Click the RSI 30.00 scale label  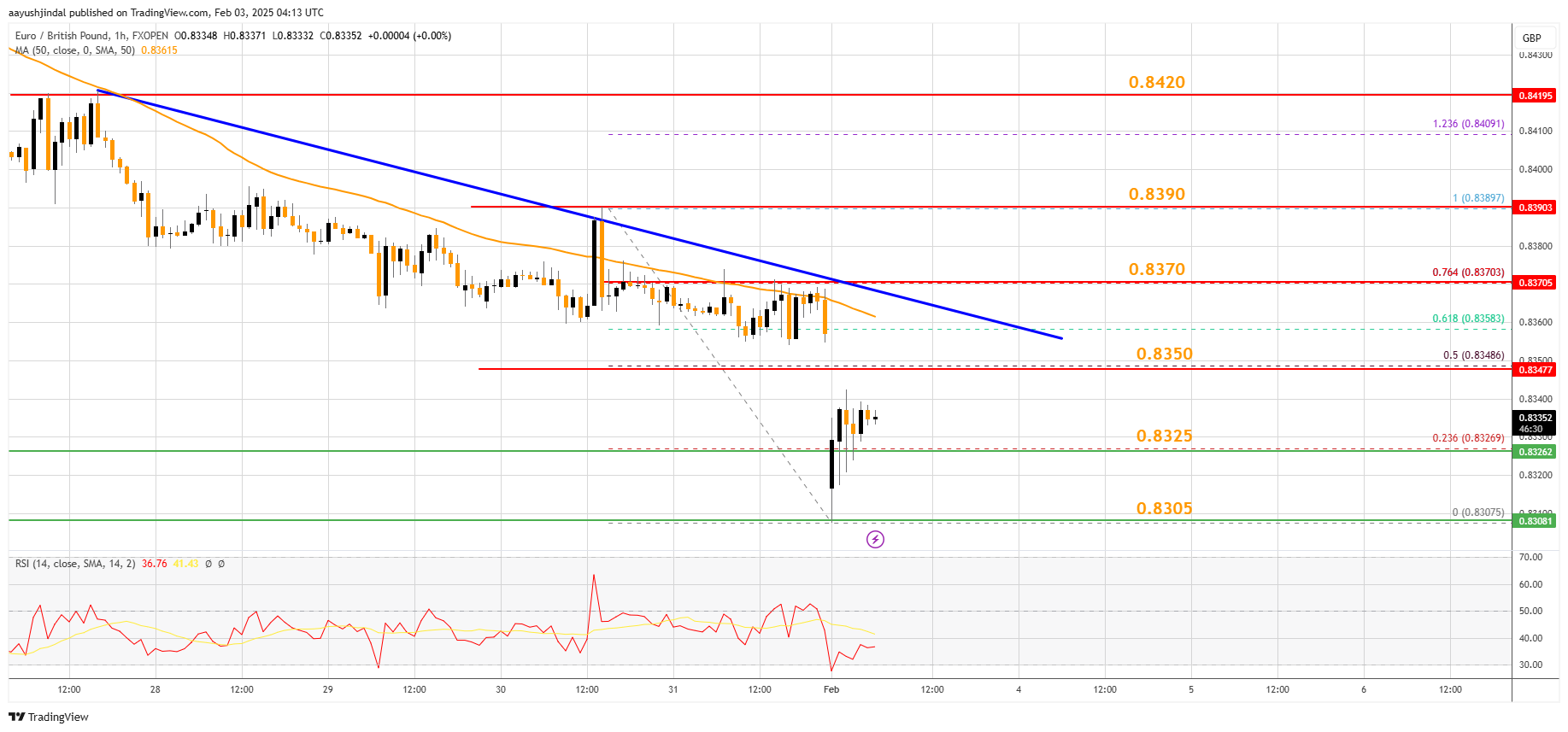[x=1530, y=665]
